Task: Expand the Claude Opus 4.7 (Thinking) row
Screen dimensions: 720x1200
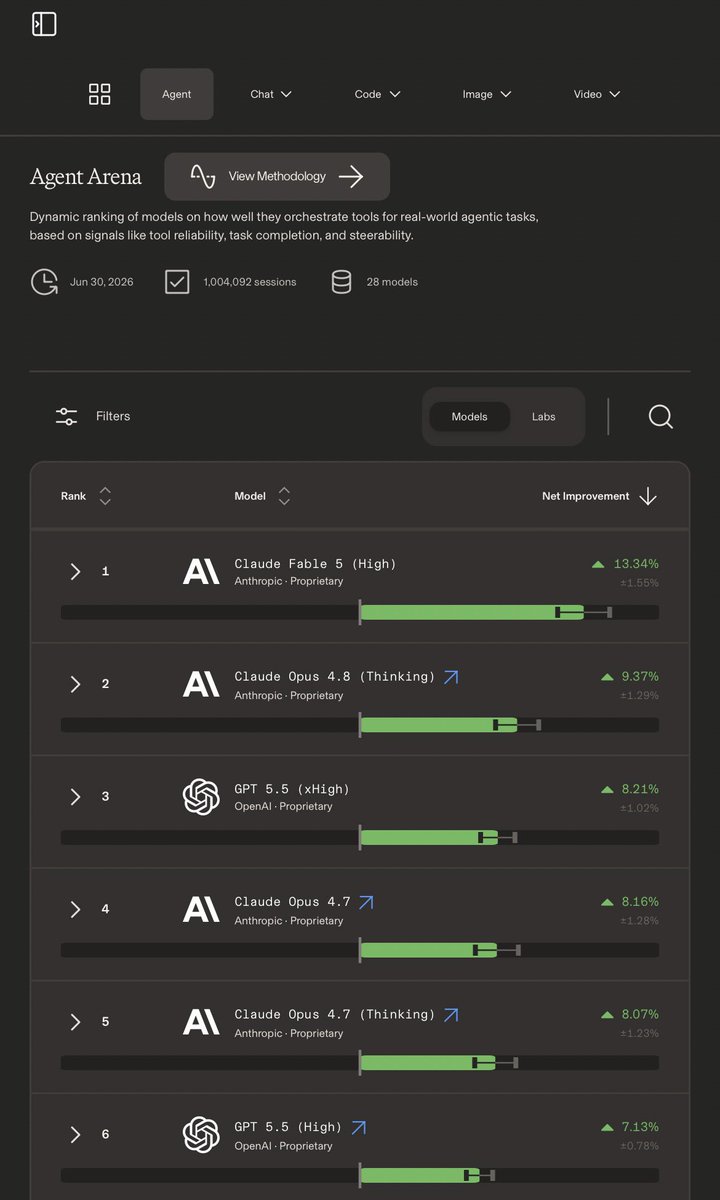Action: pos(75,1021)
